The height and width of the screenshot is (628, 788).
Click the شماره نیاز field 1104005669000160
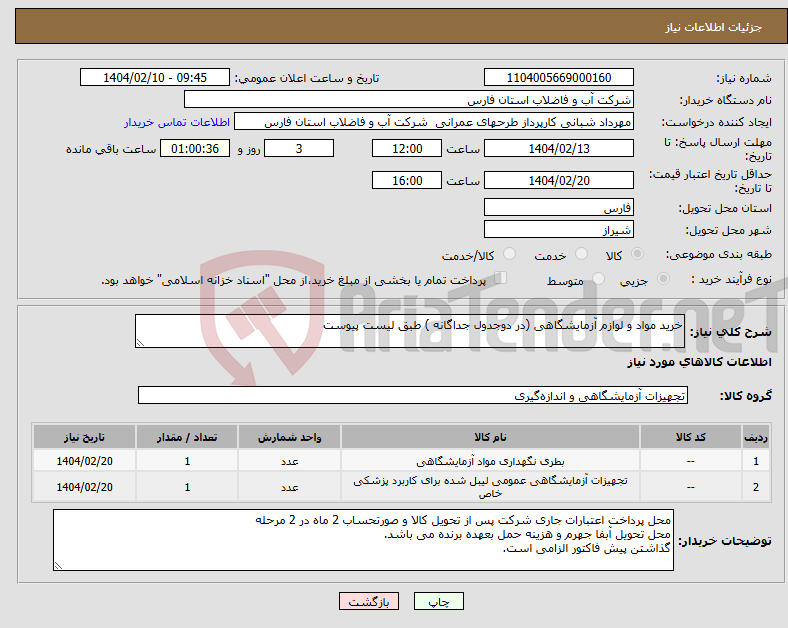click(558, 77)
